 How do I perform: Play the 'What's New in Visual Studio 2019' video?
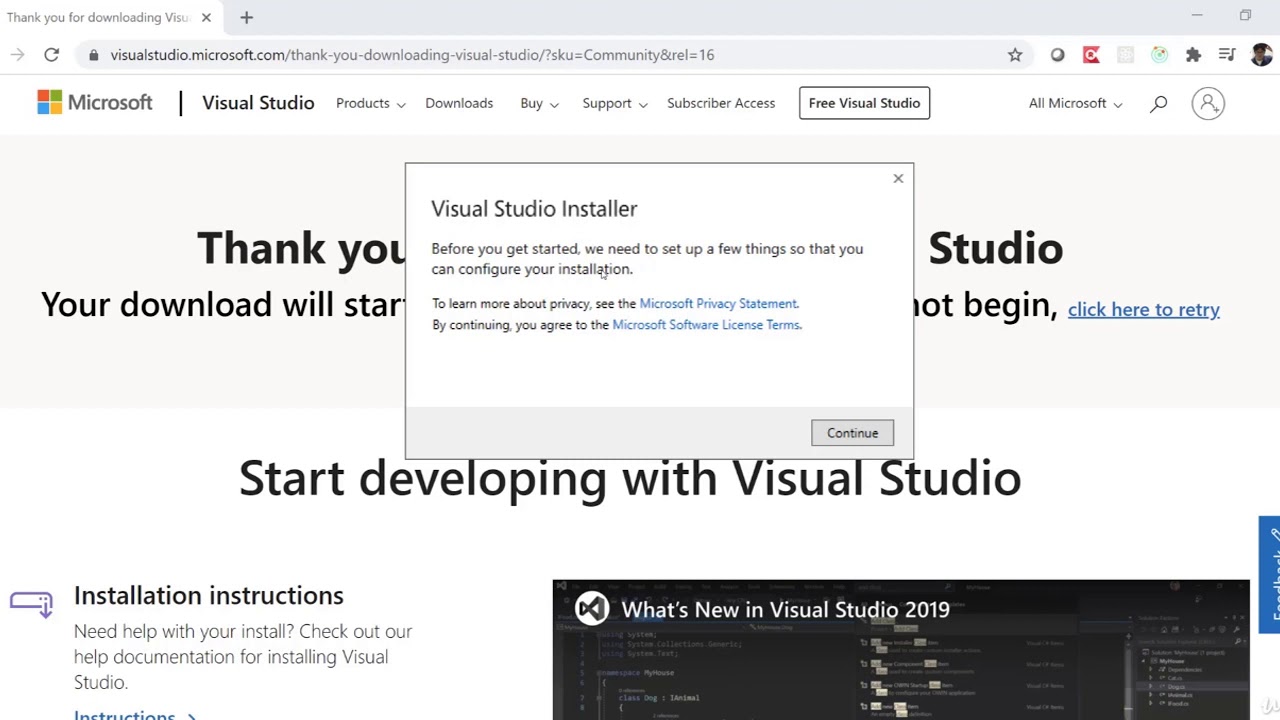point(901,650)
